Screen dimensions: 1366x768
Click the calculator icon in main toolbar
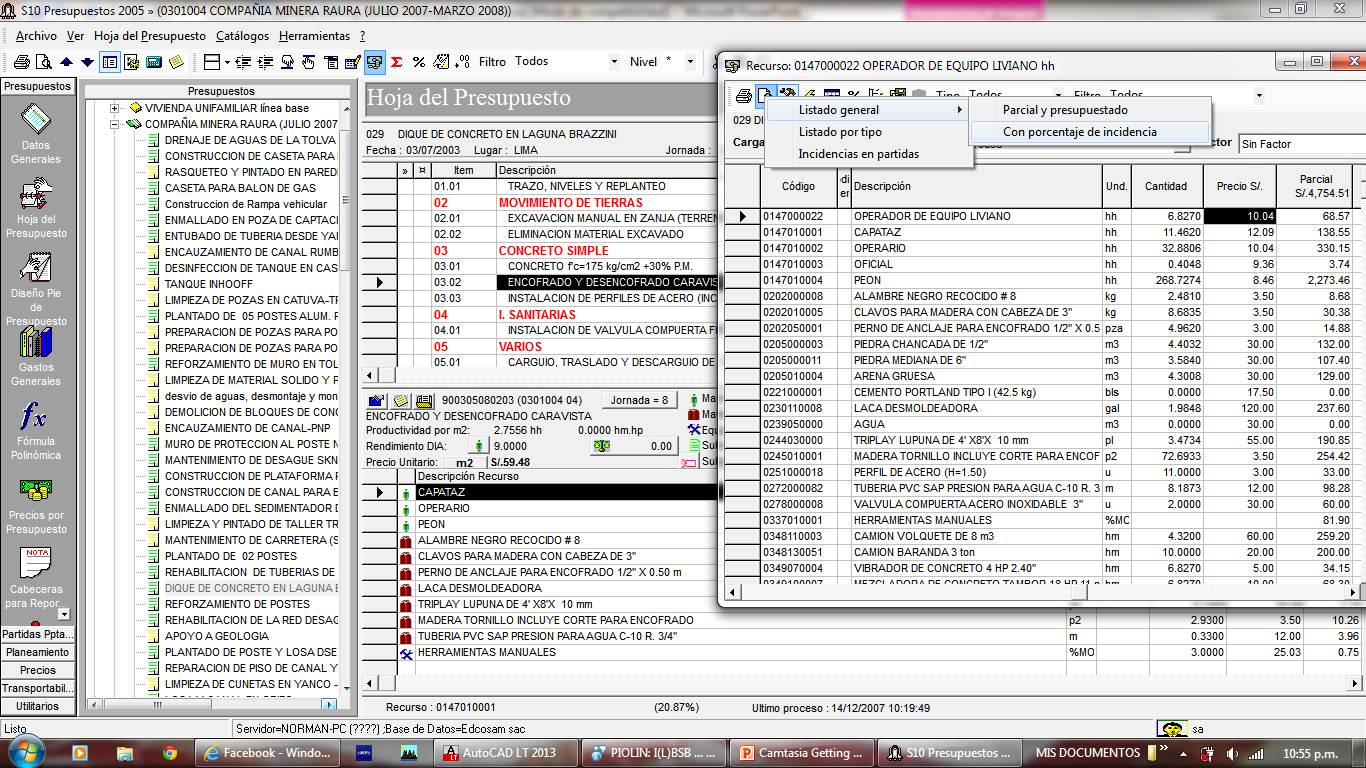(154, 62)
